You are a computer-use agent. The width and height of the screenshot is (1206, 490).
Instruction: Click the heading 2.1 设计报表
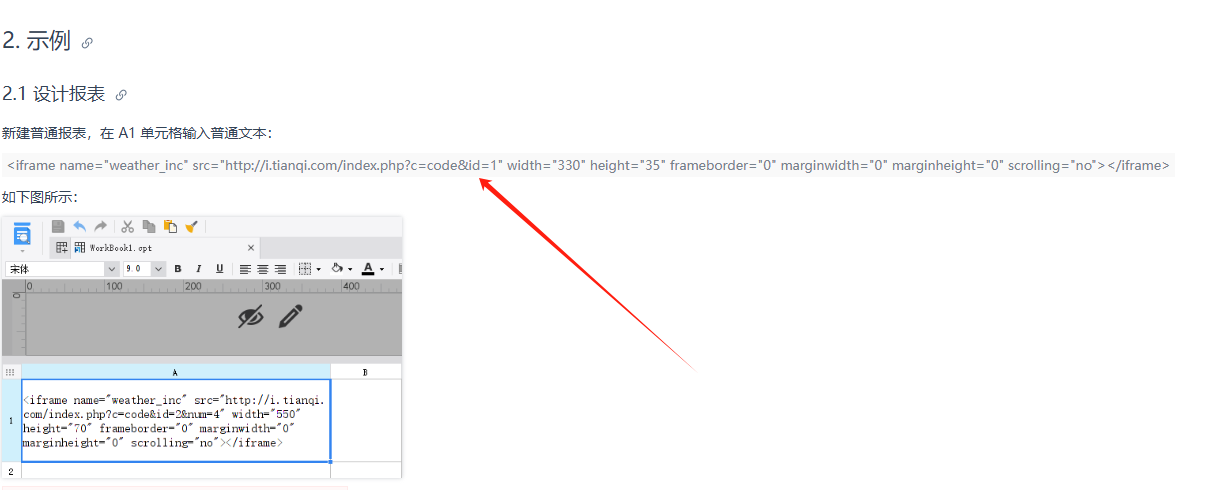click(x=54, y=94)
